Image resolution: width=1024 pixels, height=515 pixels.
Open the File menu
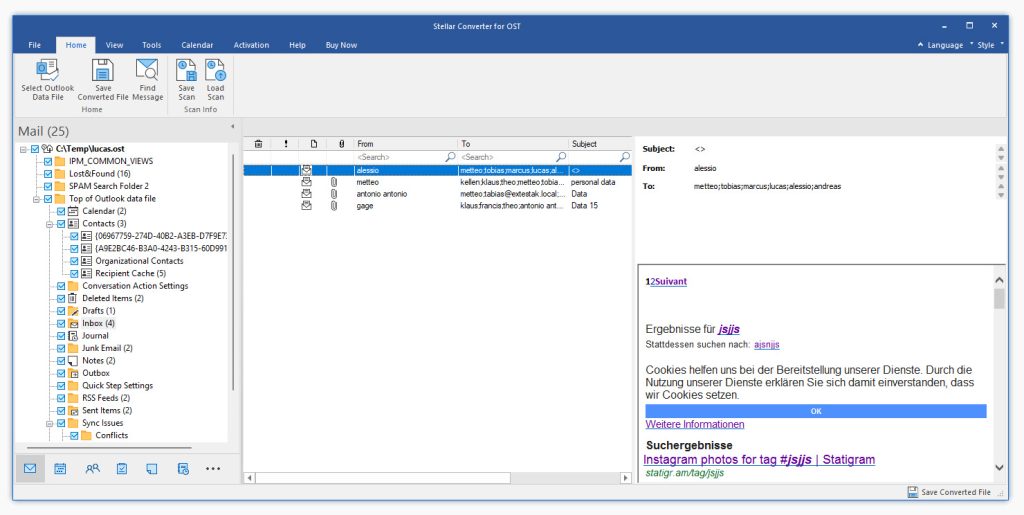click(x=35, y=45)
